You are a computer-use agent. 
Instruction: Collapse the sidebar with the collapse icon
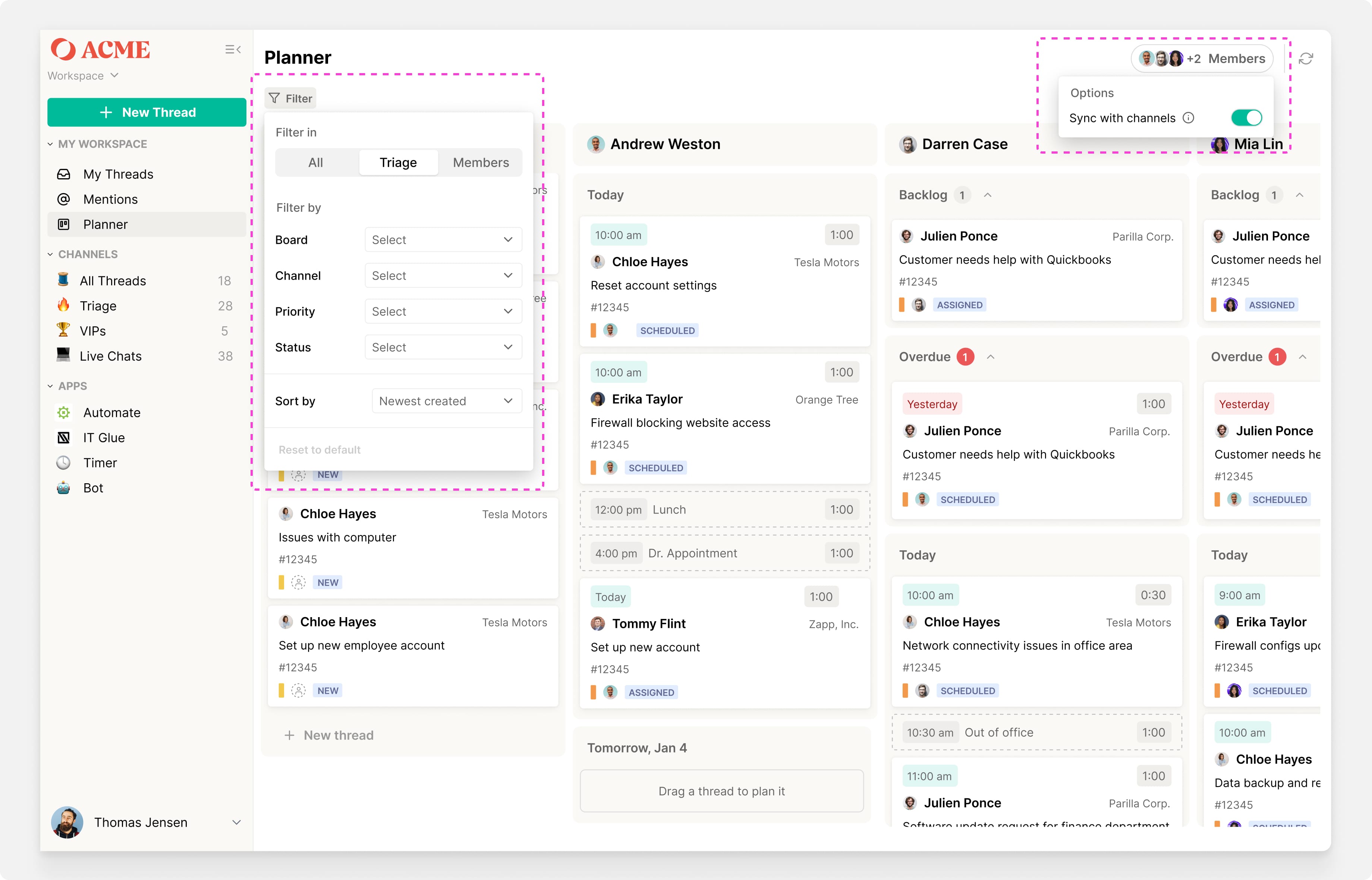click(233, 50)
